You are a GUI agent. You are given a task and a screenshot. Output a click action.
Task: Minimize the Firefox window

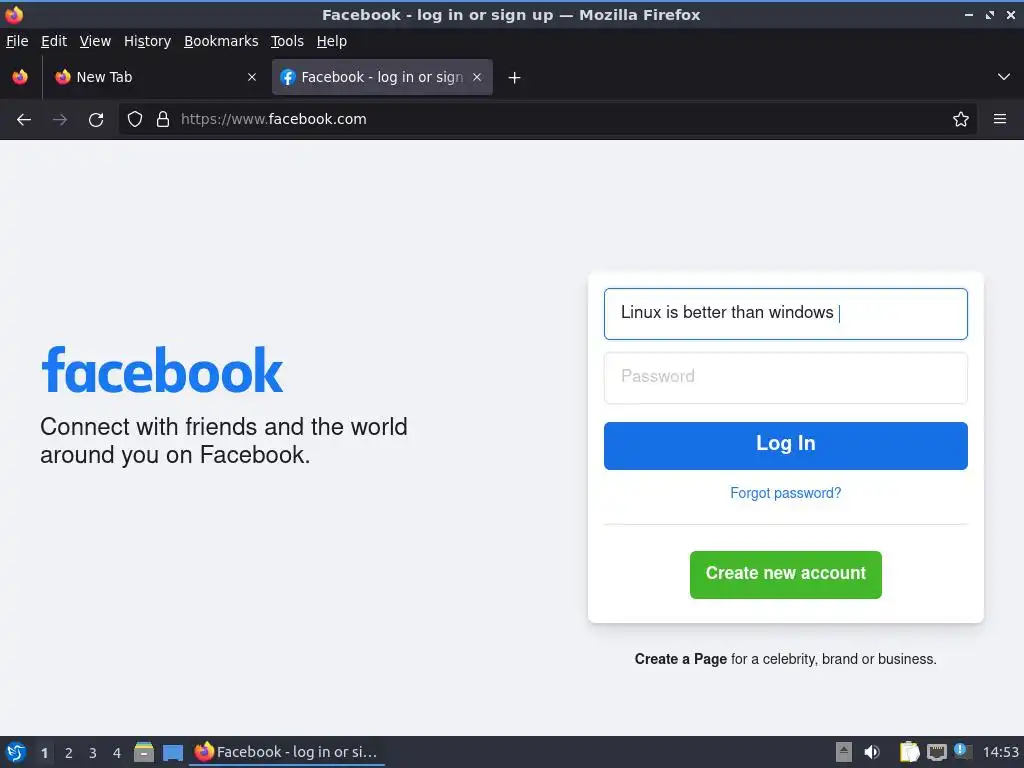coord(968,14)
